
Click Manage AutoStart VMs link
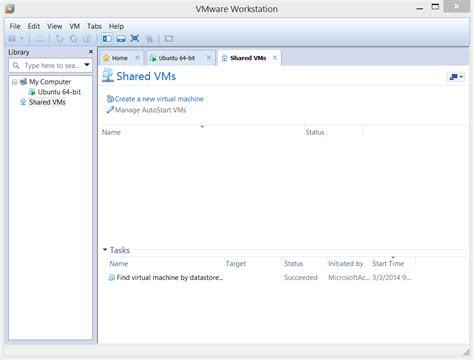(150, 110)
